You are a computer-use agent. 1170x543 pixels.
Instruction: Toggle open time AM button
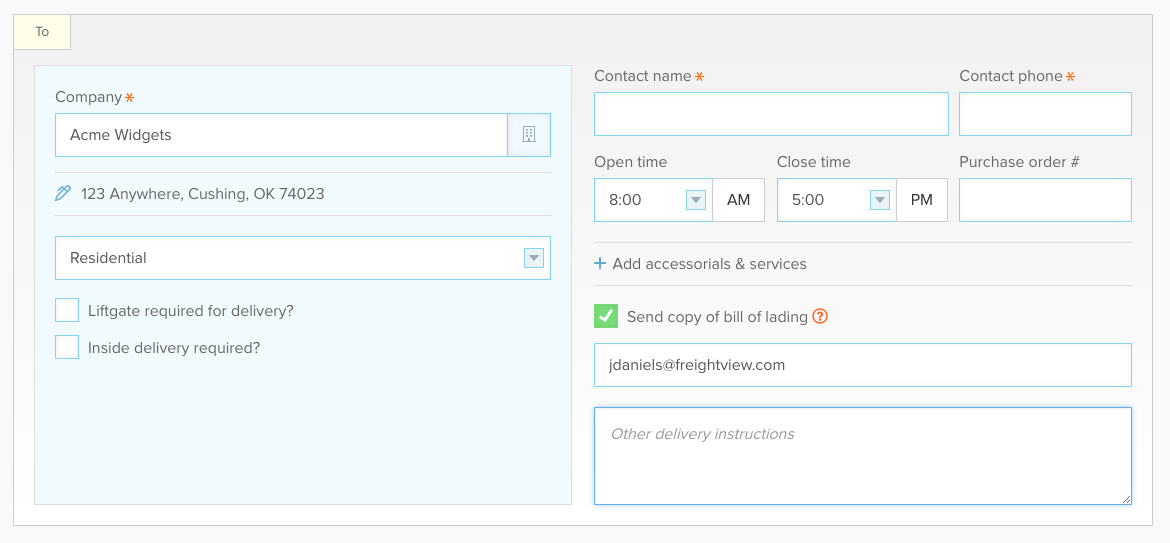coord(739,200)
